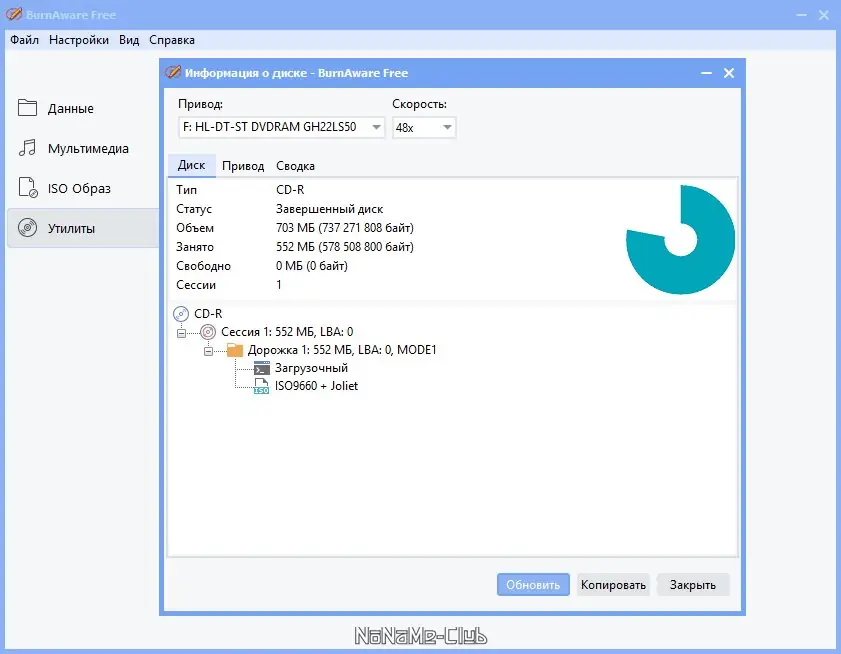Switch to the Сводка tab
The width and height of the screenshot is (841, 654).
click(x=295, y=166)
